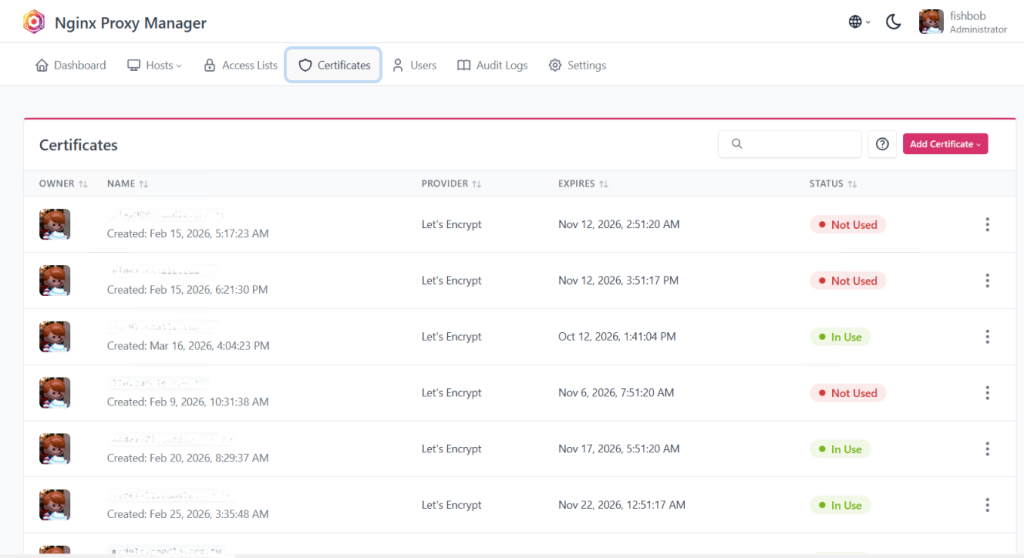The width and height of the screenshot is (1024, 558).
Task: Click Not Used badge expiring Nov 12 2:51:20 AM
Action: tap(848, 225)
